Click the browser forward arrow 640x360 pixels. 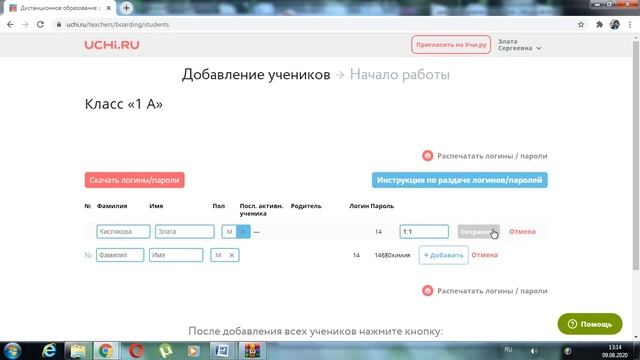(25, 24)
